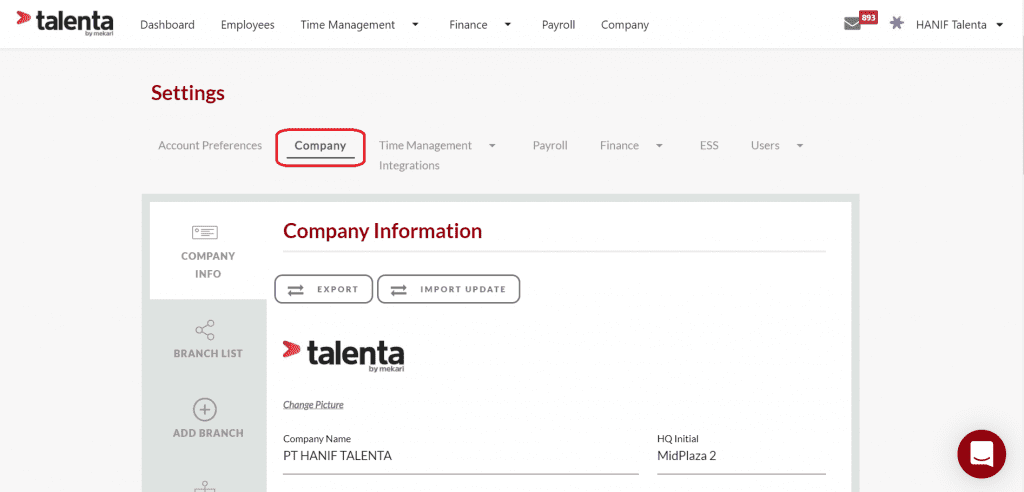This screenshot has height=492, width=1024.
Task: Open the live chat bubble icon
Action: point(982,453)
